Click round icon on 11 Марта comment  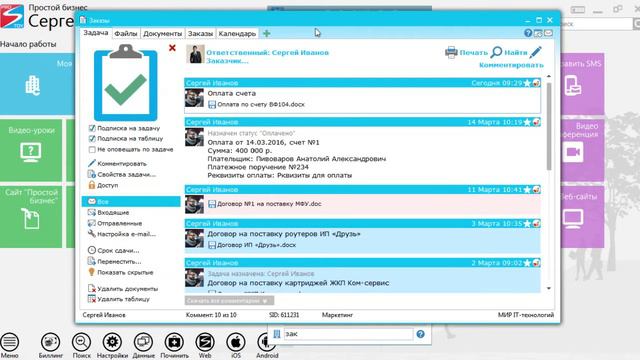536,190
